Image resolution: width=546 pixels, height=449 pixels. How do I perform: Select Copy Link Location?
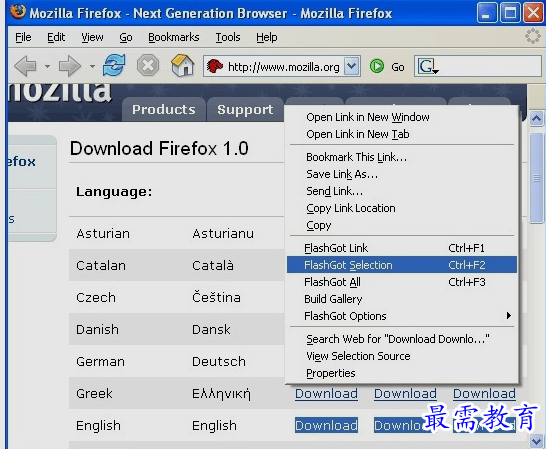coord(401,208)
